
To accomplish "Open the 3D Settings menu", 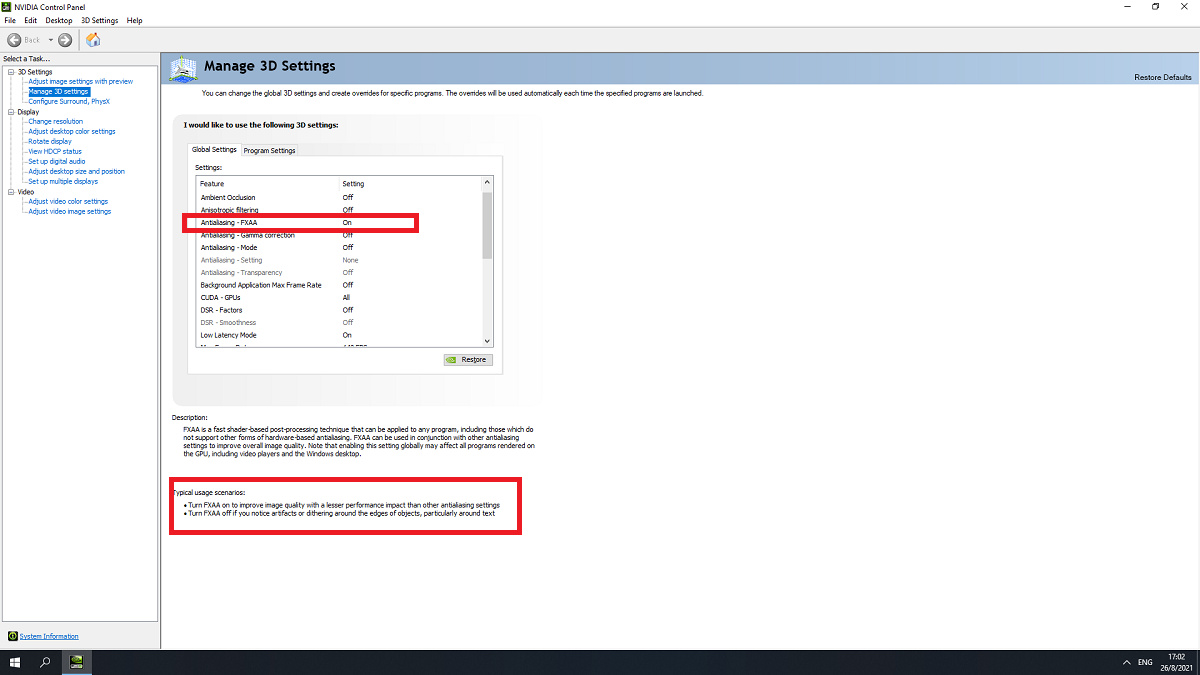I will pos(99,20).
